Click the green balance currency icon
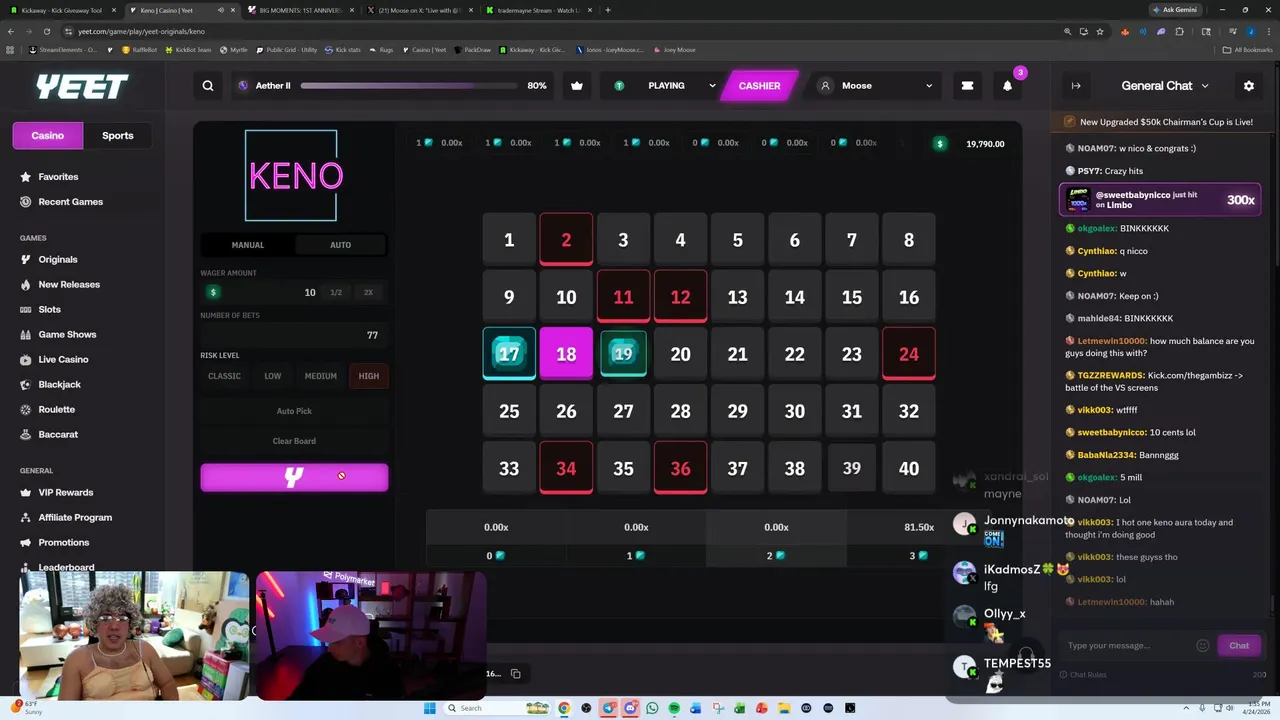This screenshot has width=1280, height=720. (939, 144)
